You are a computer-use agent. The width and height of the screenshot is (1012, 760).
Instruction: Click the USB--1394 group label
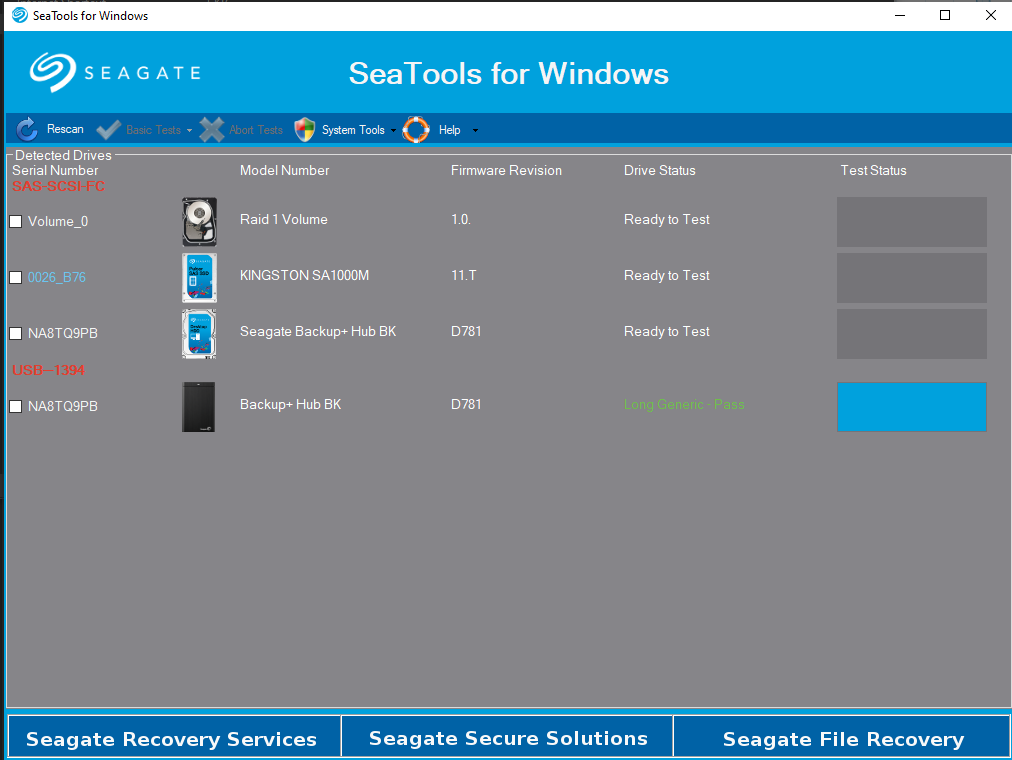point(48,370)
